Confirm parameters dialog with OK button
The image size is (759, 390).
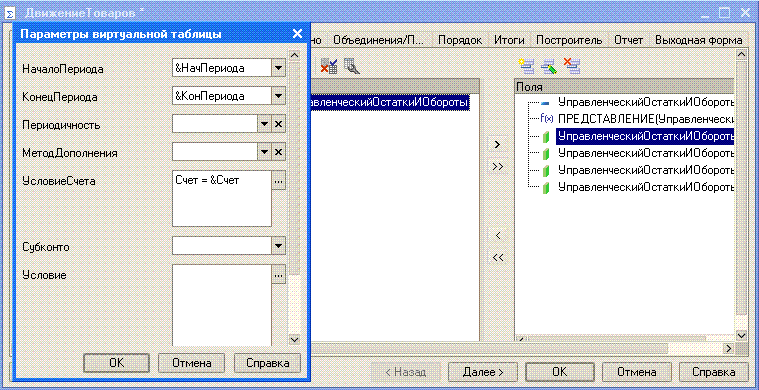point(116,363)
